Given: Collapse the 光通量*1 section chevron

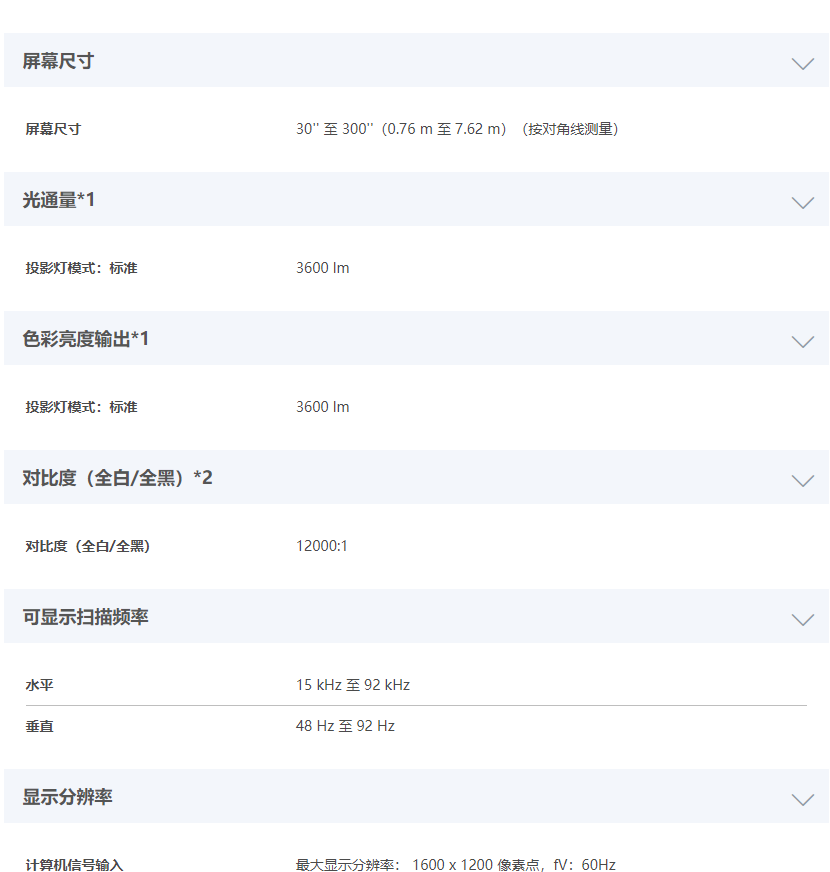Looking at the screenshot, I should point(802,202).
